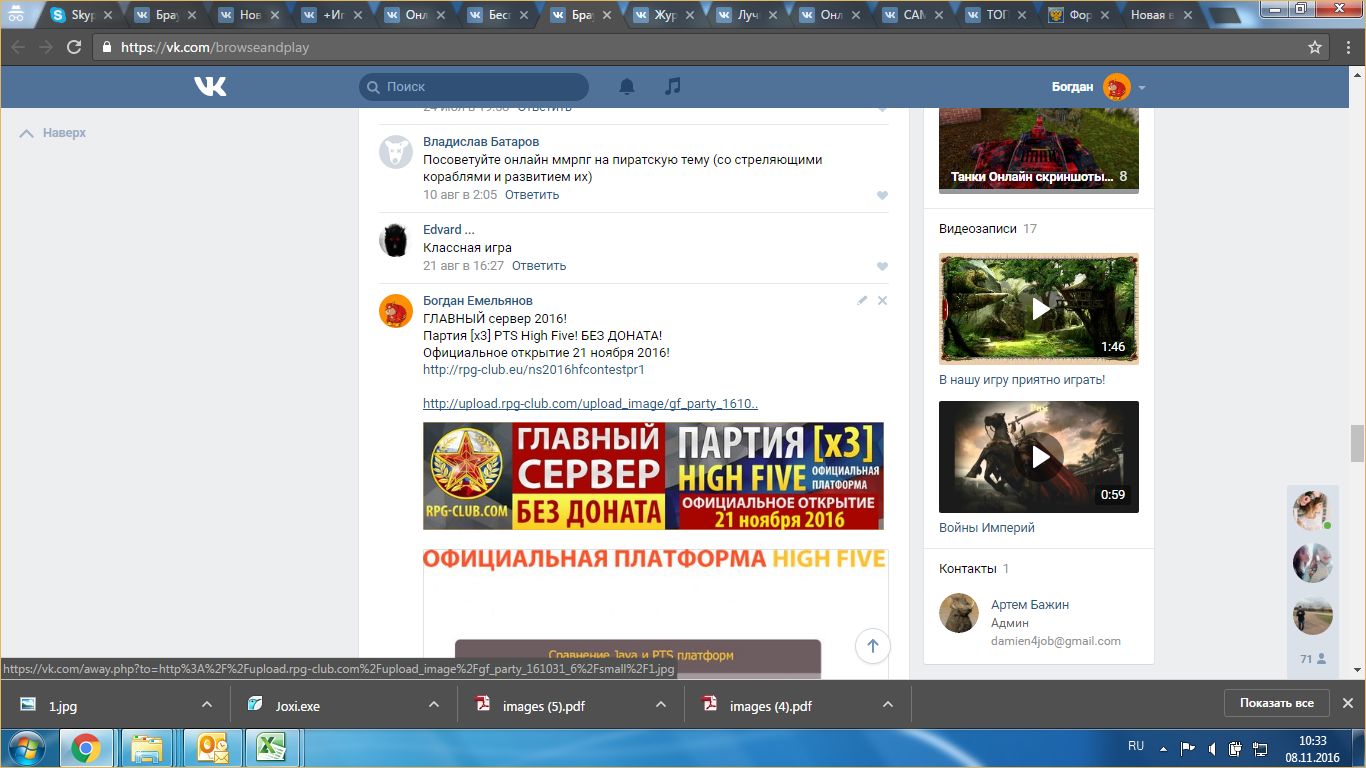Image resolution: width=1366 pixels, height=768 pixels.
Task: Click the round scroll-up arrow button
Action: [x=873, y=646]
